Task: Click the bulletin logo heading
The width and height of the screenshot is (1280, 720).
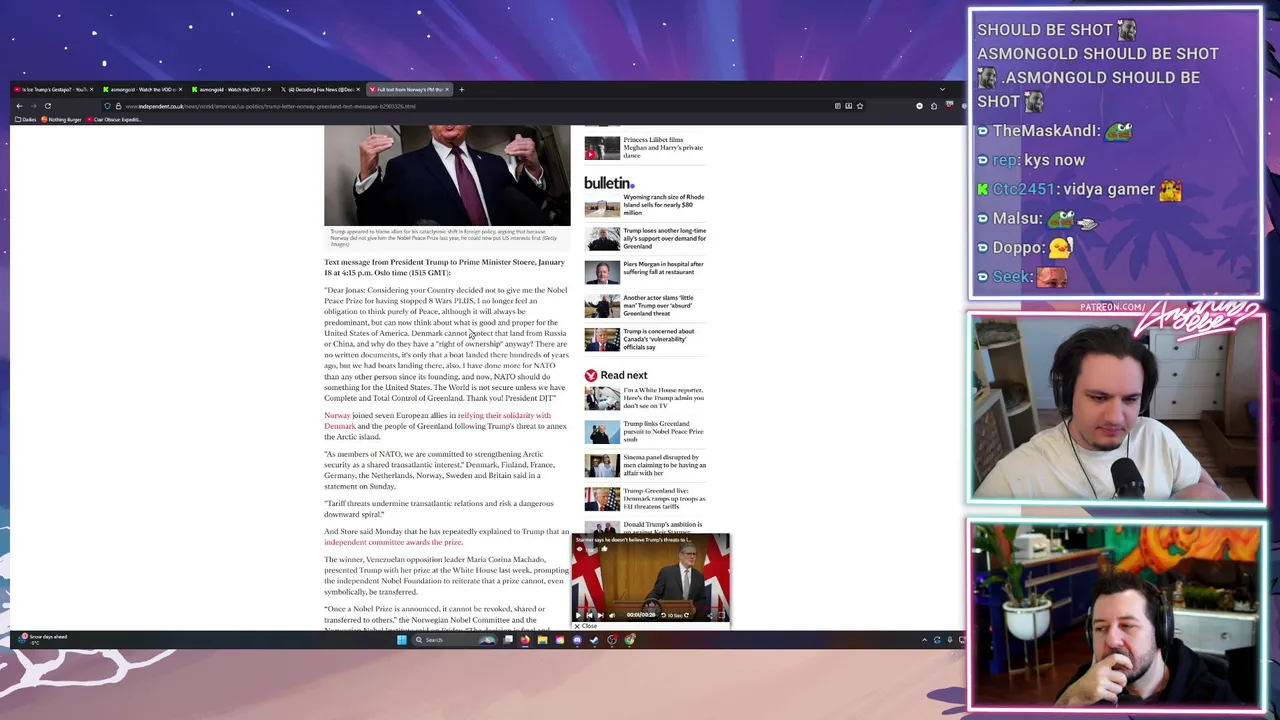Action: click(x=609, y=183)
